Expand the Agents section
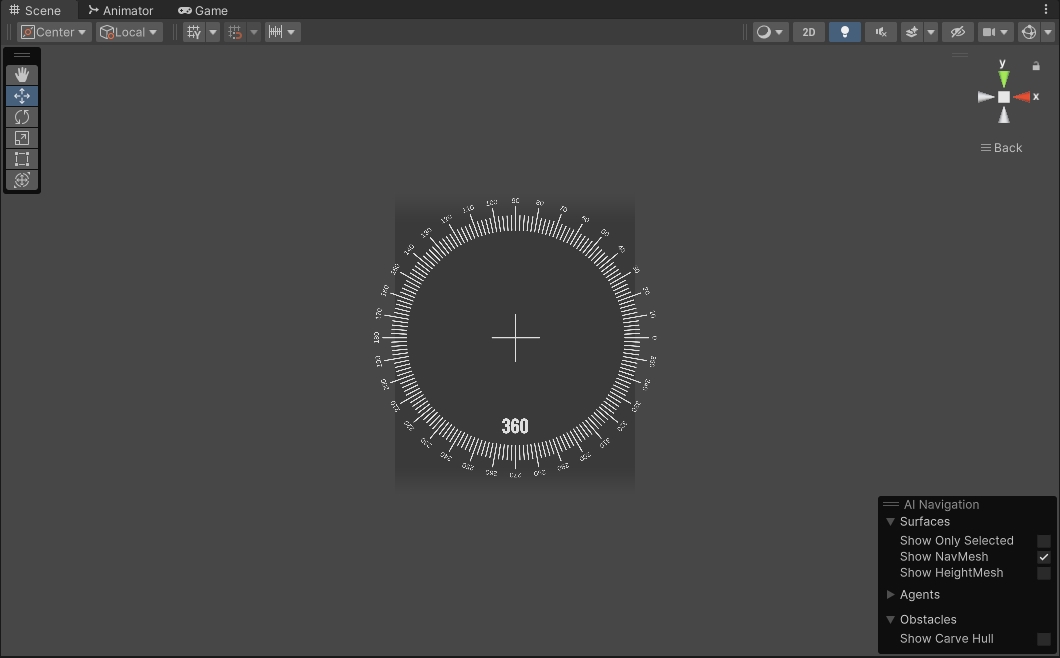This screenshot has height=658, width=1060. coord(890,594)
